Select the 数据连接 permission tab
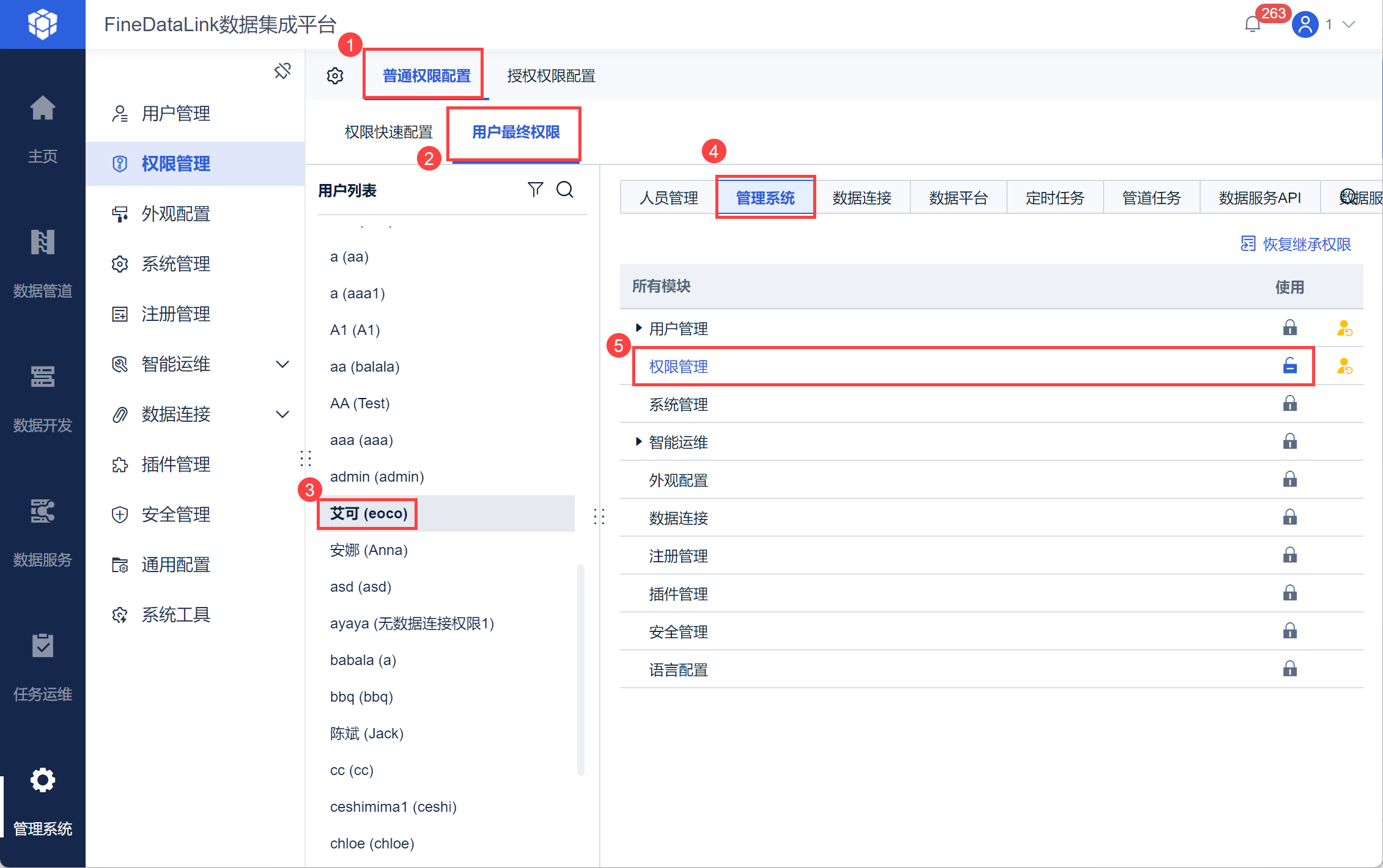1383x868 pixels. point(862,197)
